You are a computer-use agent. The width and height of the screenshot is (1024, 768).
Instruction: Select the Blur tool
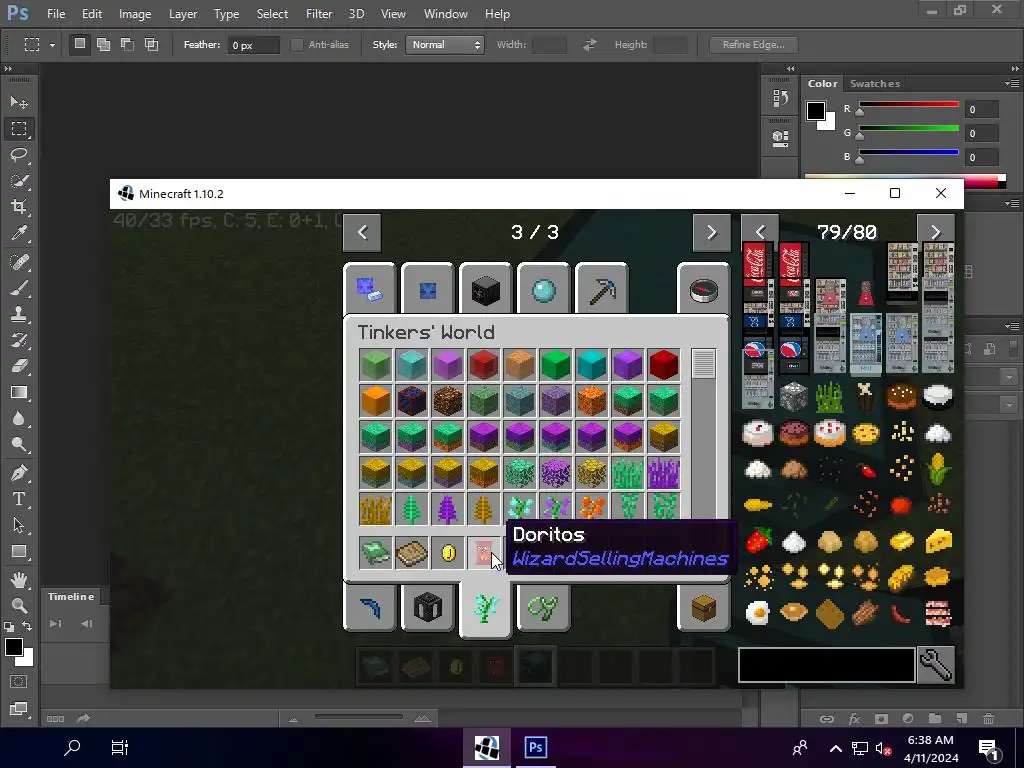pos(19,419)
